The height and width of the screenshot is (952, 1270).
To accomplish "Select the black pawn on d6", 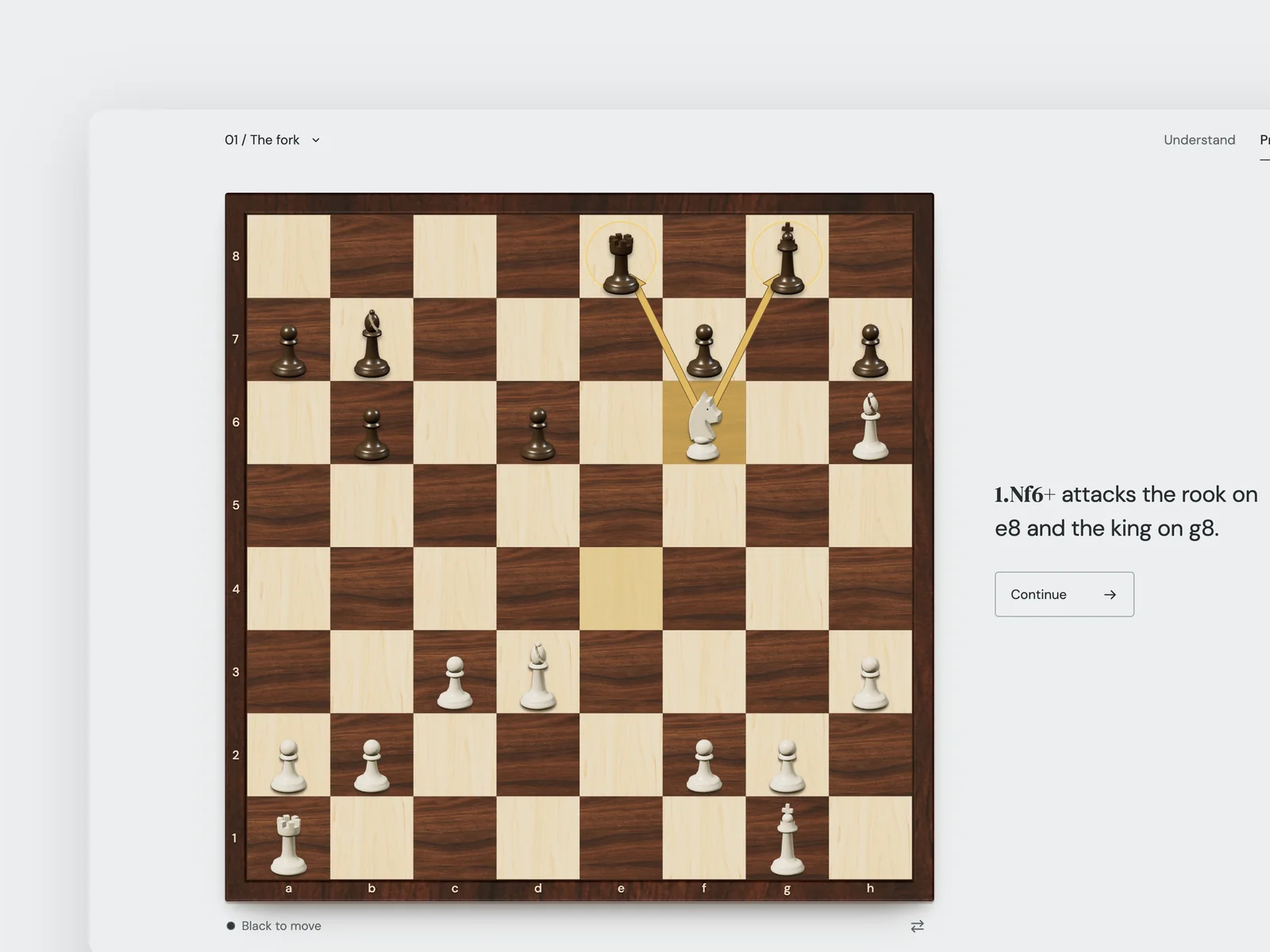I will tap(538, 434).
